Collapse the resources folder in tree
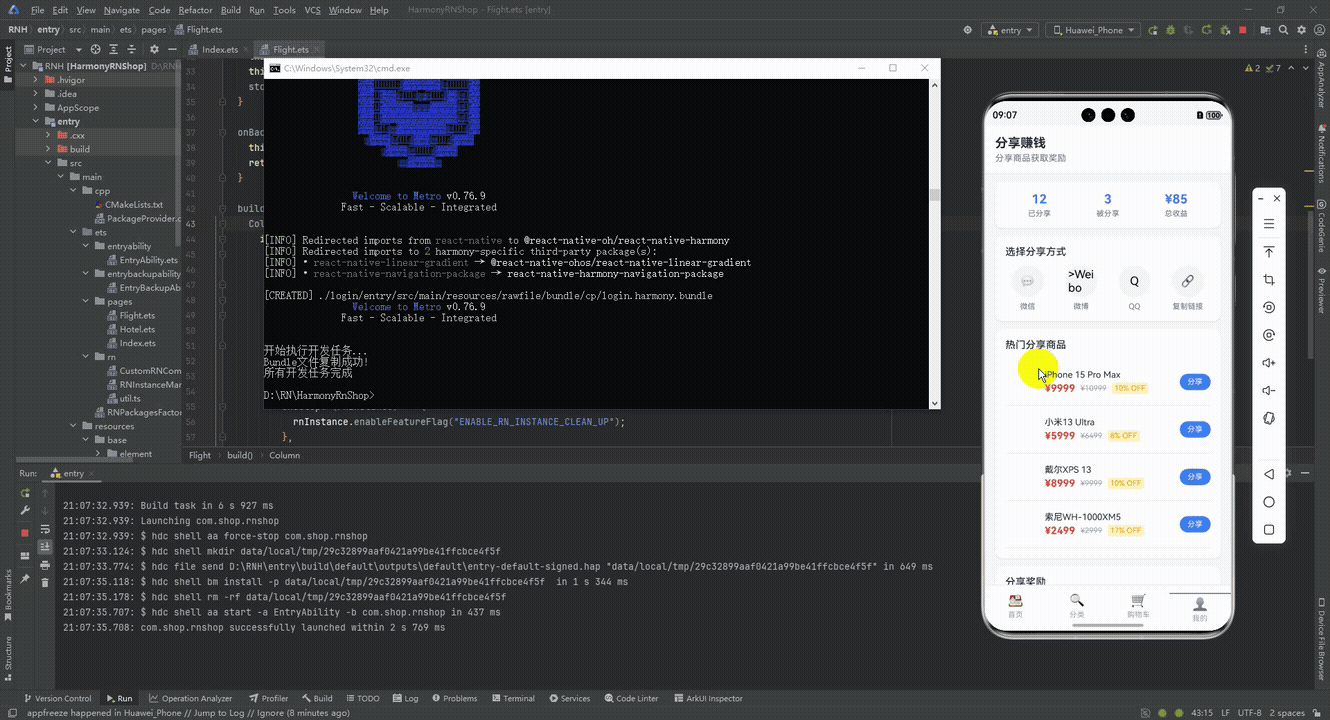1330x720 pixels. (x=73, y=426)
